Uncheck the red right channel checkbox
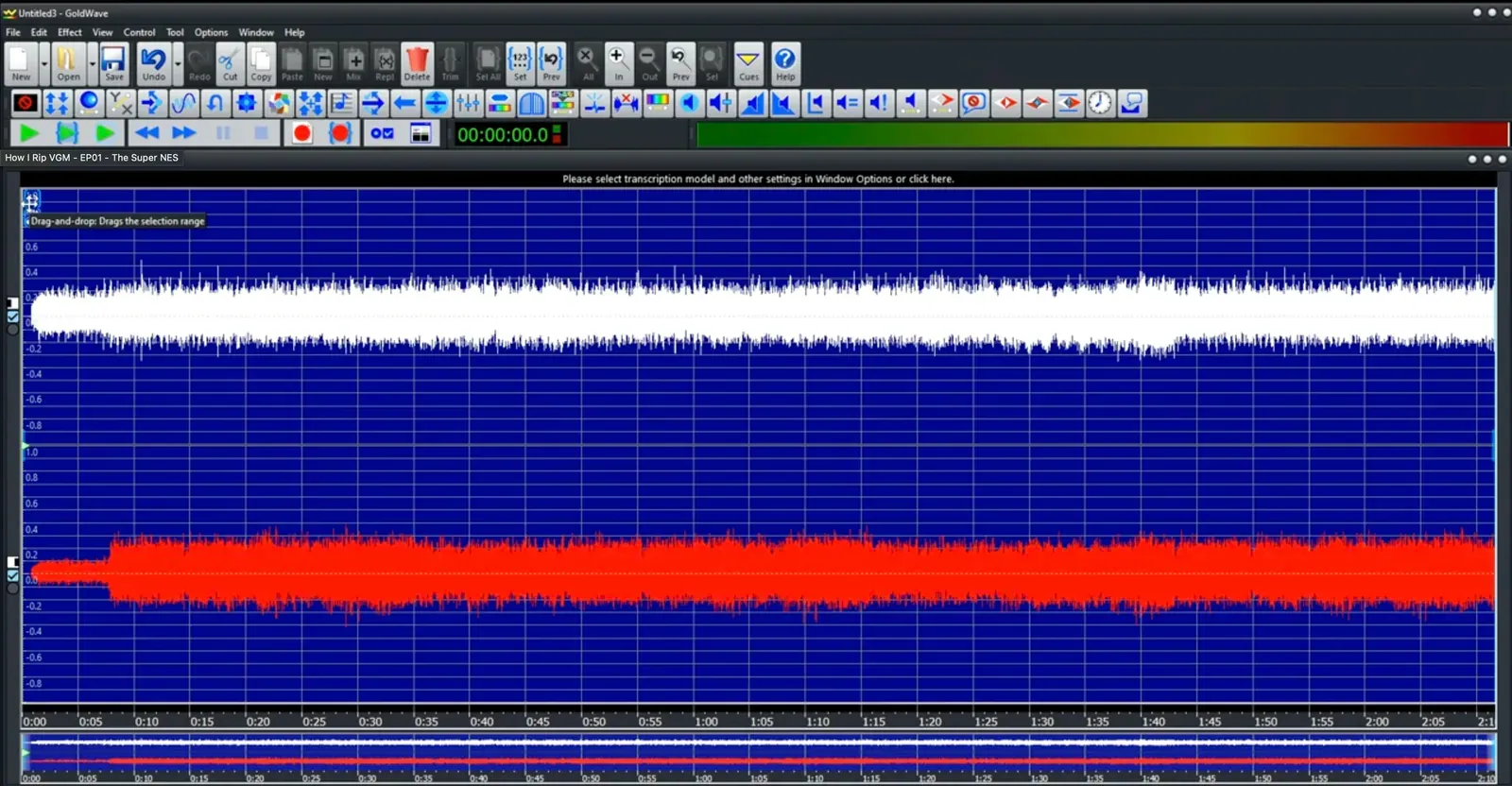The image size is (1512, 786). 13,575
